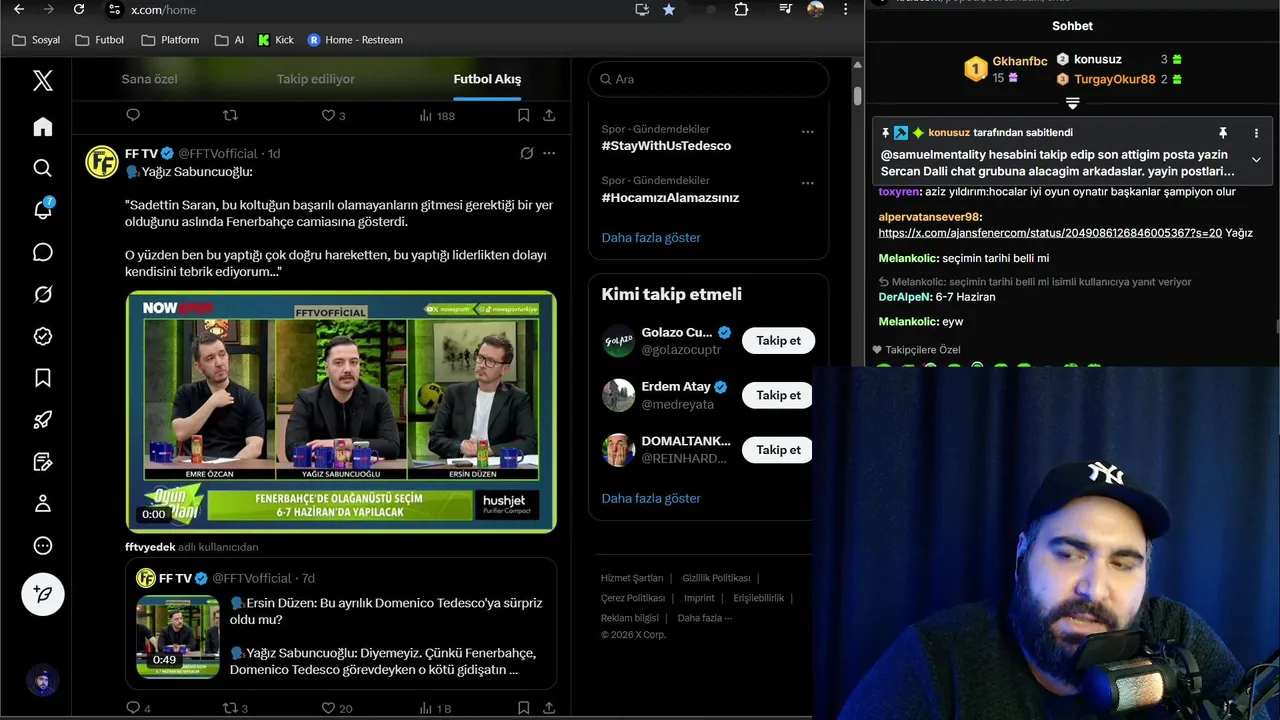Open ajansfenercom status link in chat
1280x720 pixels.
pos(1050,233)
